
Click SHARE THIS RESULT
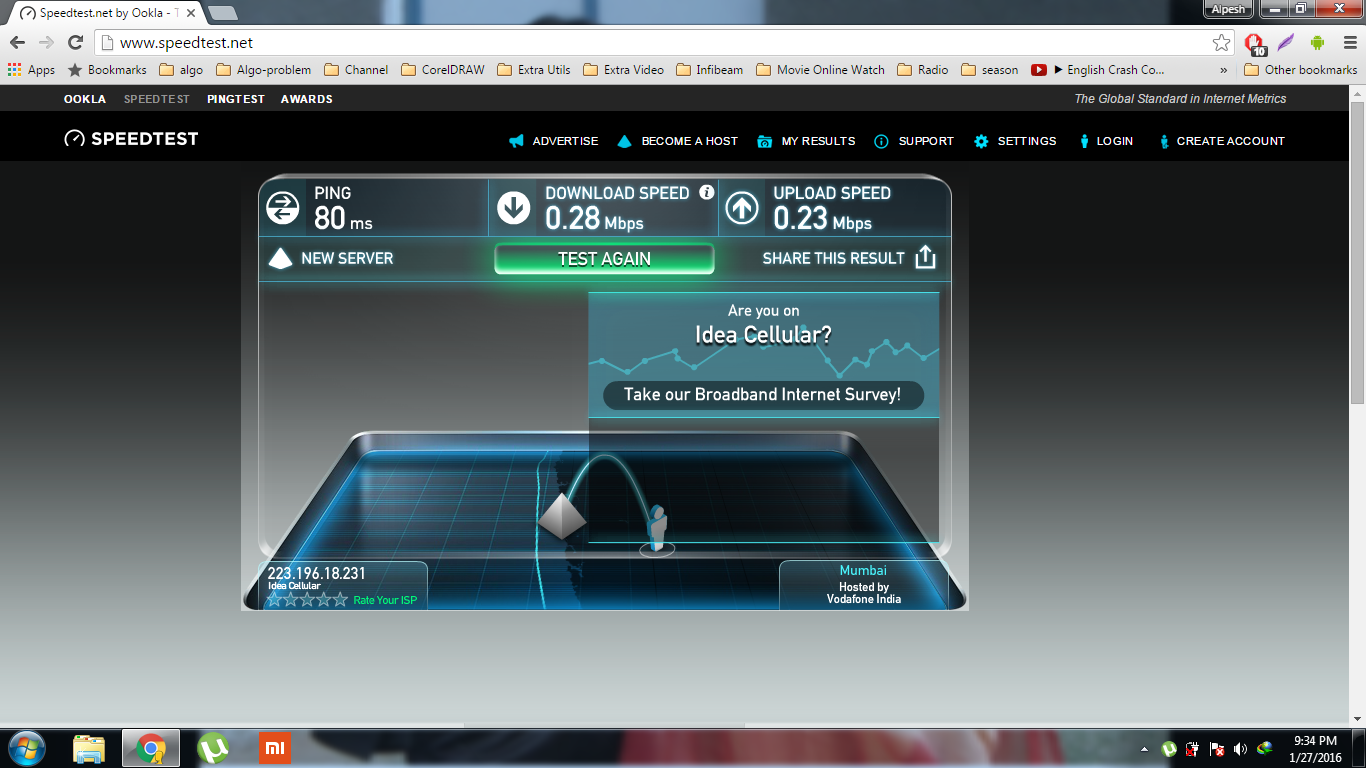point(833,258)
